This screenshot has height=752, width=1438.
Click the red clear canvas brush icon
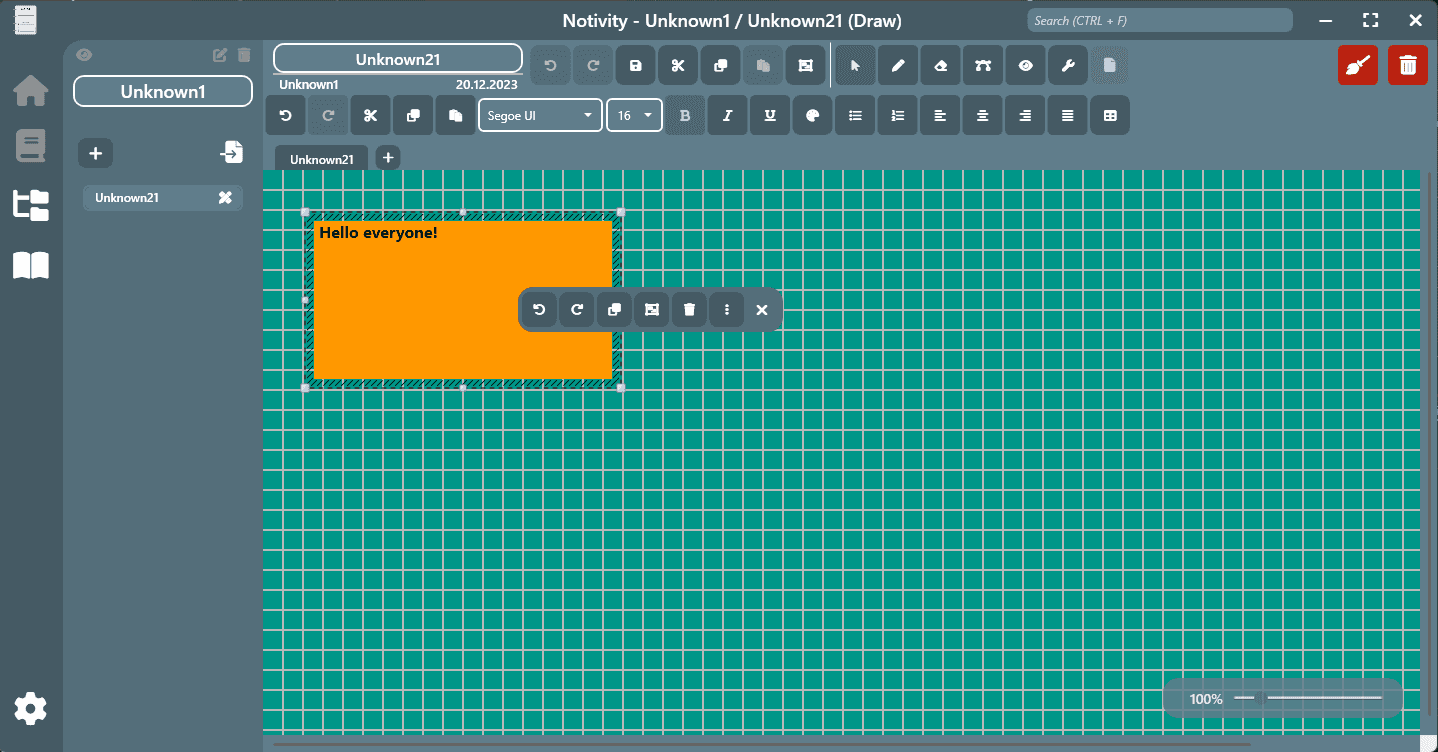[1357, 66]
